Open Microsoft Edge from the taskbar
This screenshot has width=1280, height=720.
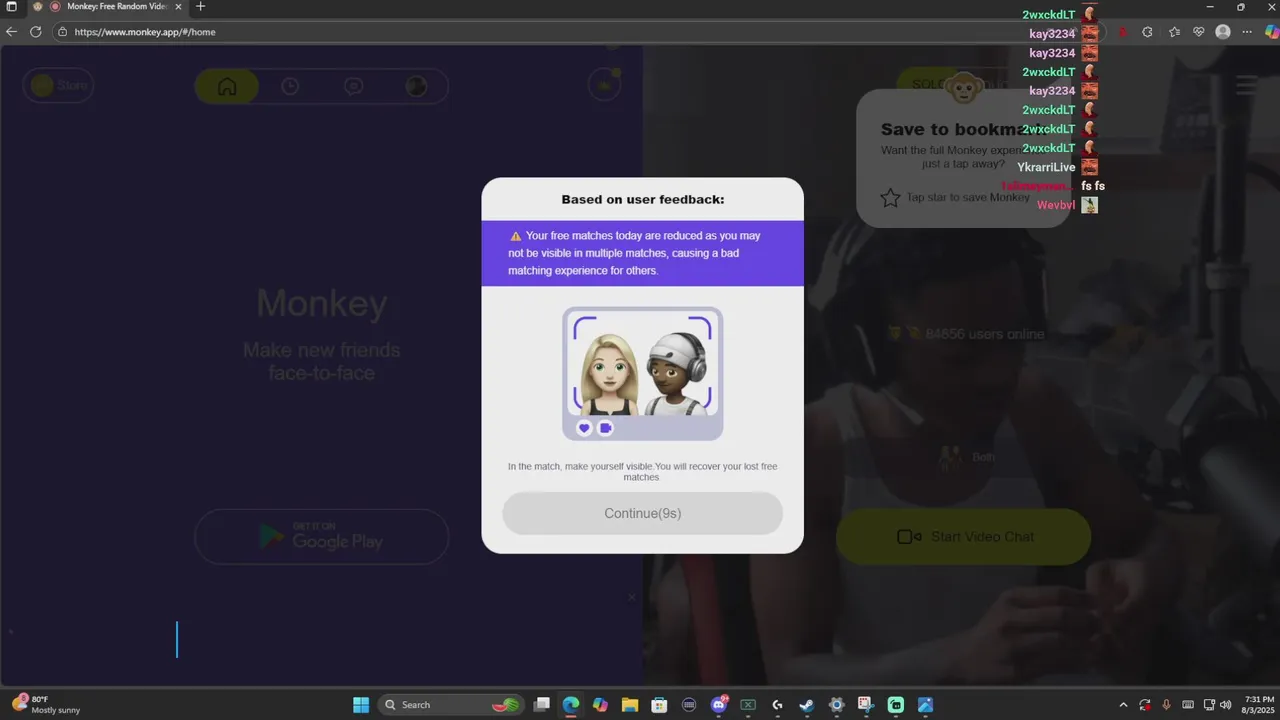point(570,705)
